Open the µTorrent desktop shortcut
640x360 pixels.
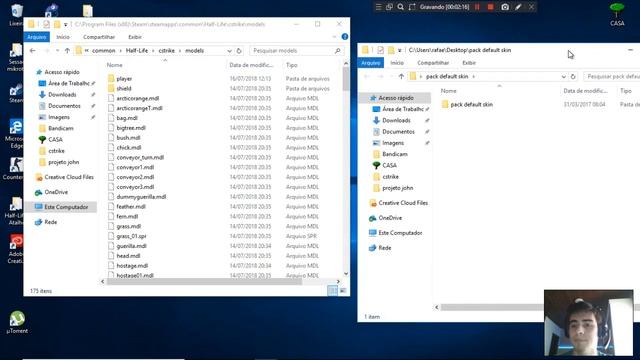pyautogui.click(x=17, y=322)
